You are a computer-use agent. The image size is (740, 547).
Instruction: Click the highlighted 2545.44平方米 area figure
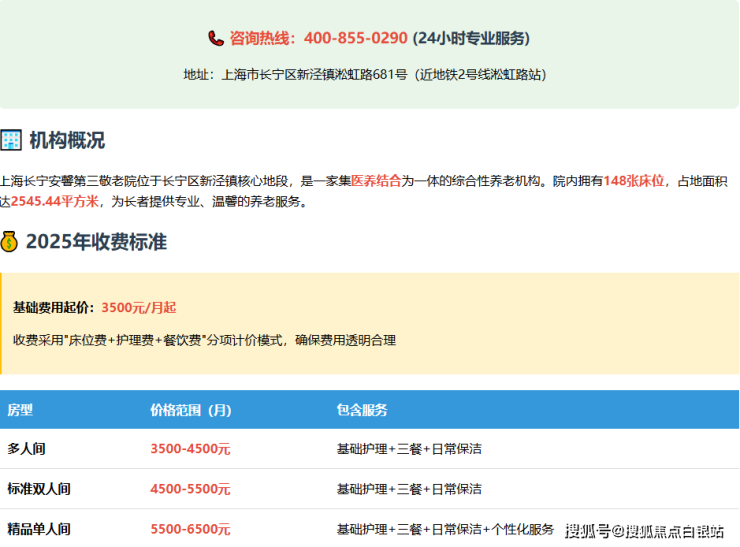55,201
